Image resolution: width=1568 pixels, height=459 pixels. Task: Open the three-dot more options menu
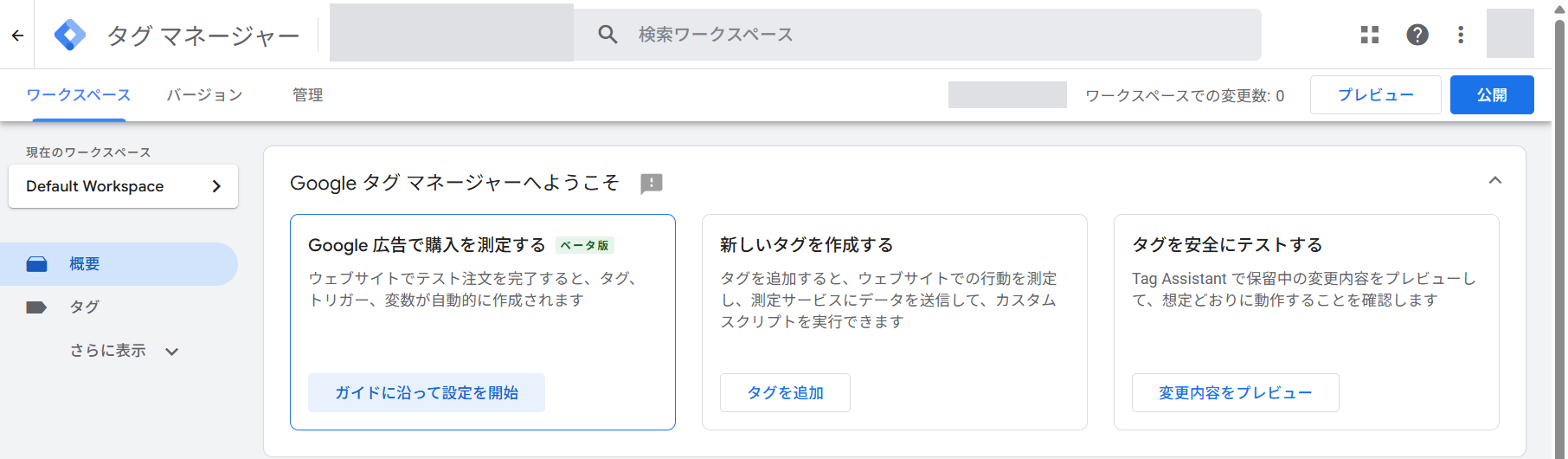tap(1461, 35)
